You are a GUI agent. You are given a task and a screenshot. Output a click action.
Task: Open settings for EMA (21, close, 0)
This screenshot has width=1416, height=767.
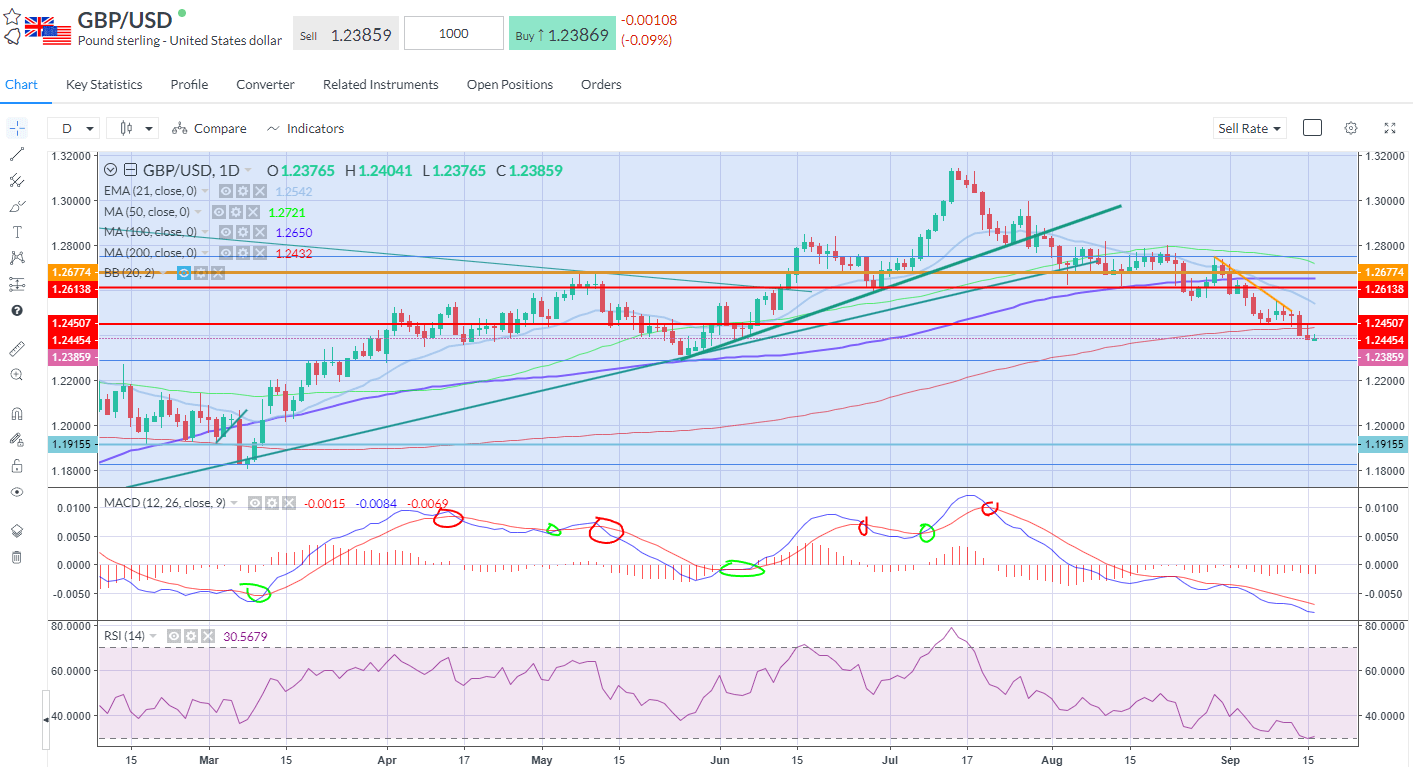click(242, 191)
